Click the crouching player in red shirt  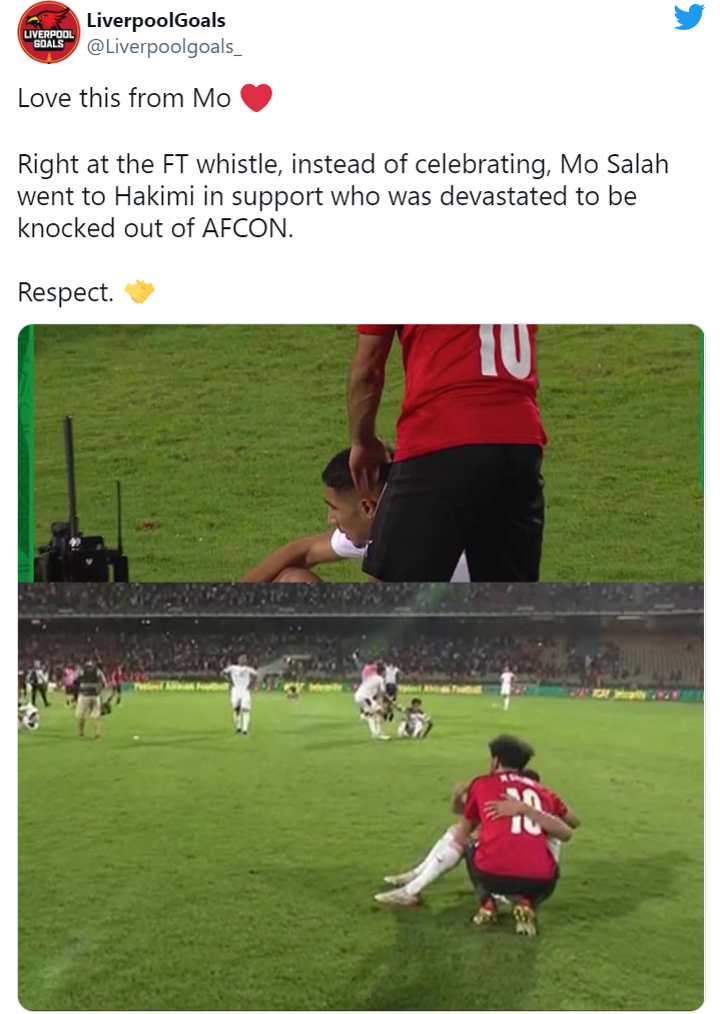[x=514, y=834]
